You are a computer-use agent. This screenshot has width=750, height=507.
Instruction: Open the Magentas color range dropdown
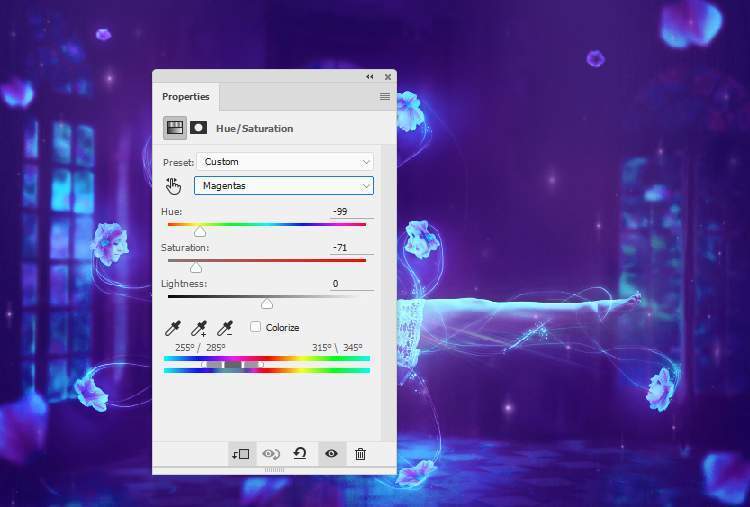coord(284,186)
